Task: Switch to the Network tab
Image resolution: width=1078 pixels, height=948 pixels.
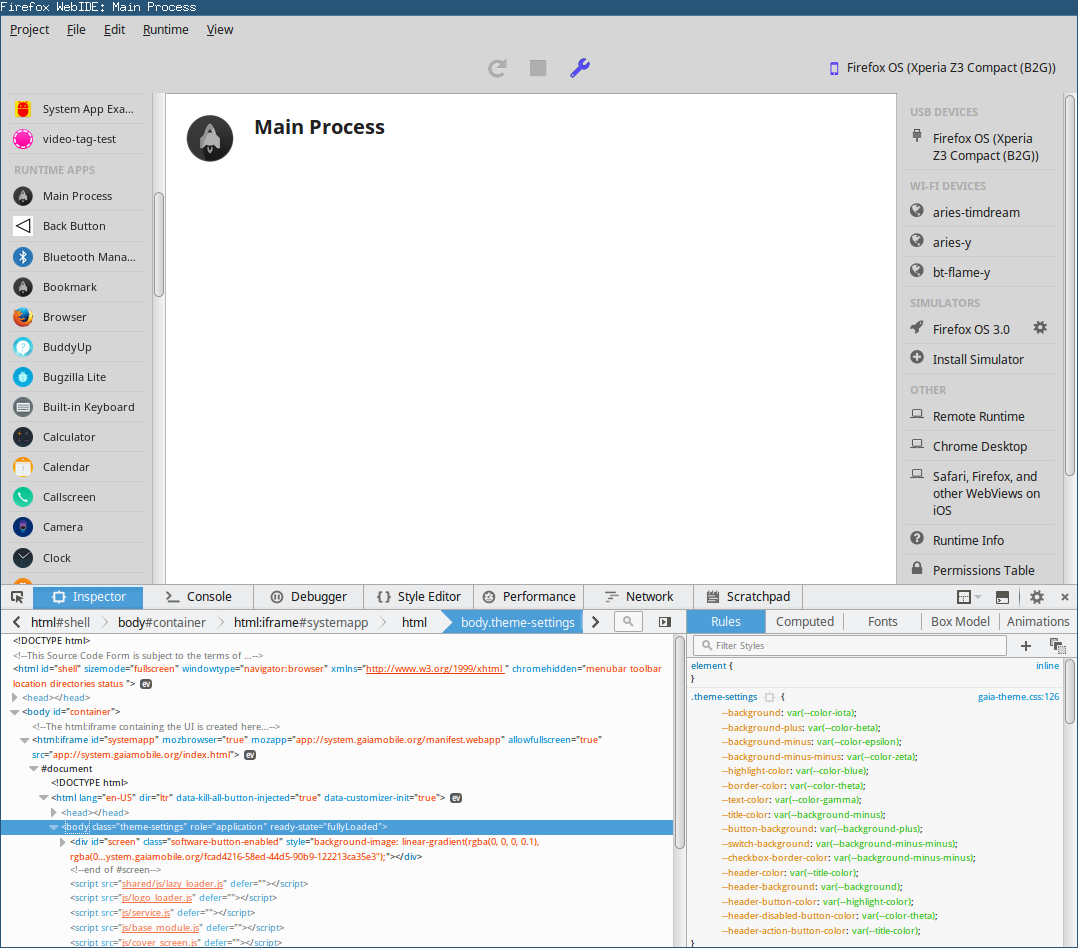Action: [x=639, y=597]
